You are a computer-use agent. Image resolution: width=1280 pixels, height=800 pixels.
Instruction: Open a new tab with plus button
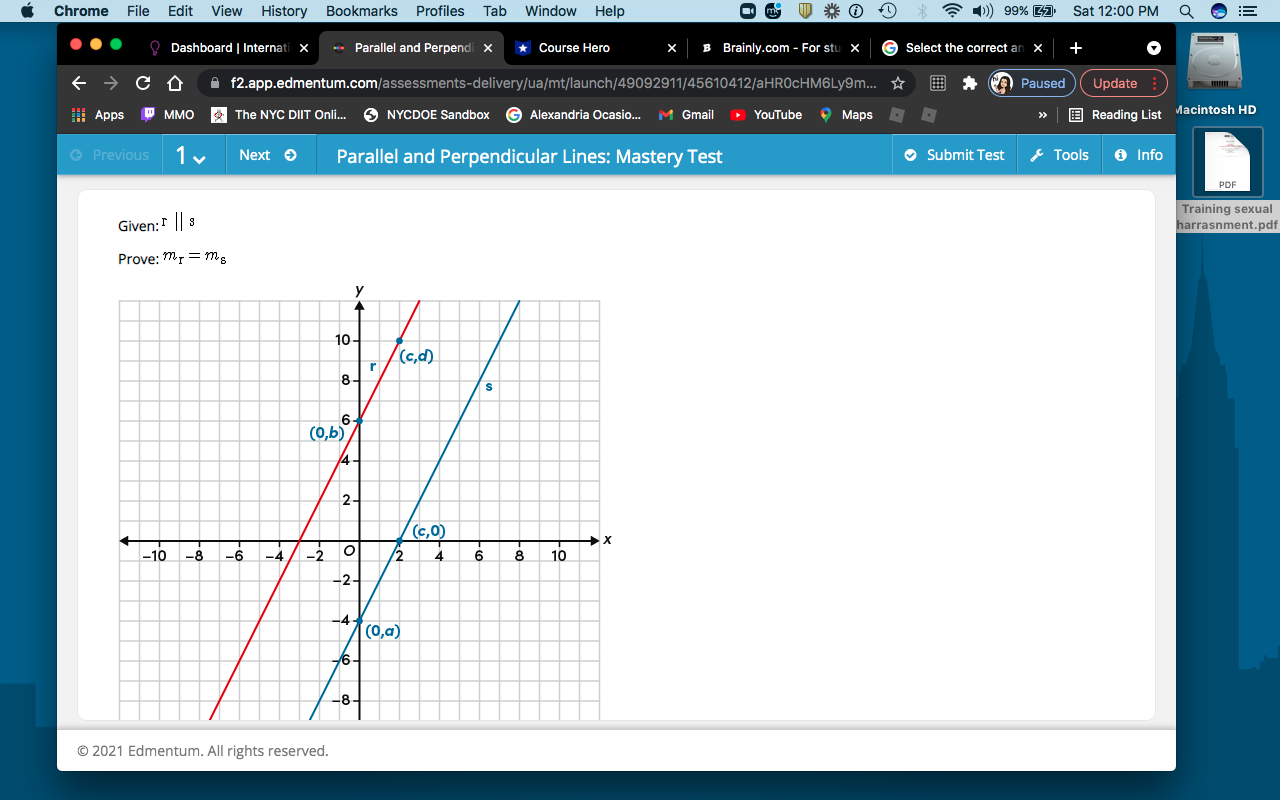pos(1076,48)
